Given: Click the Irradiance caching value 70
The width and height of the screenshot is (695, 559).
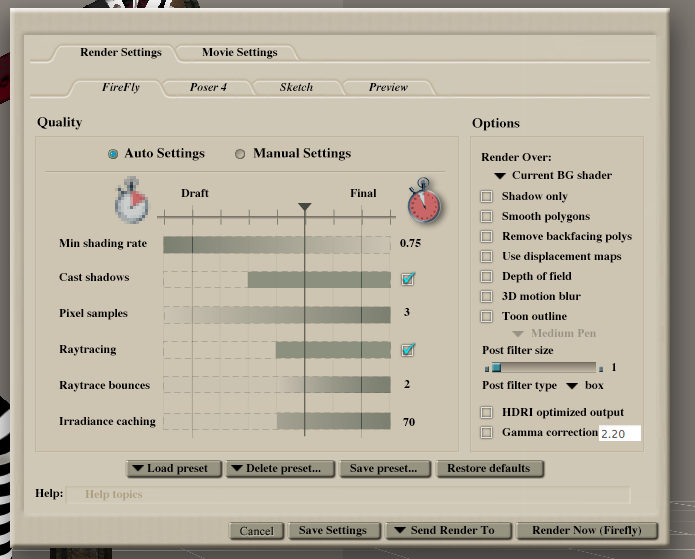Looking at the screenshot, I should click(x=409, y=422).
